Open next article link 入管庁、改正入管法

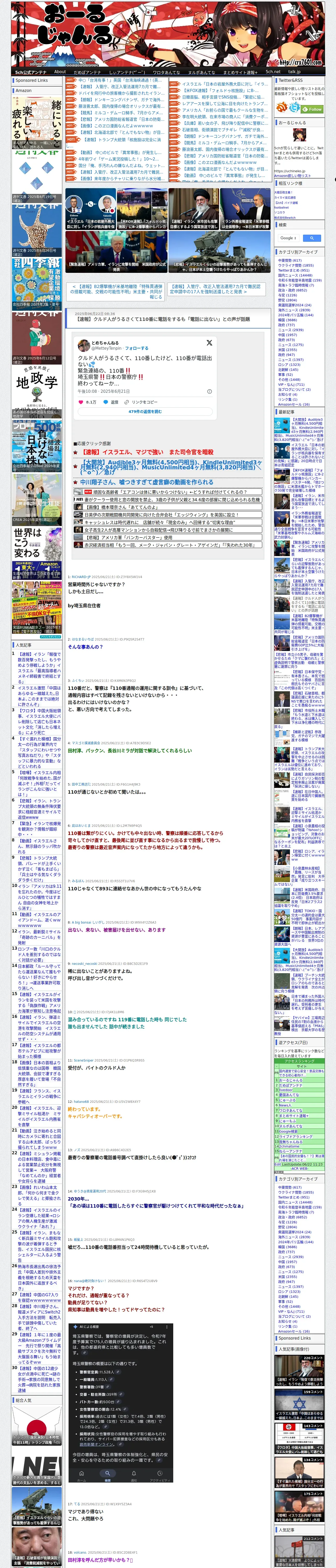tap(216, 289)
